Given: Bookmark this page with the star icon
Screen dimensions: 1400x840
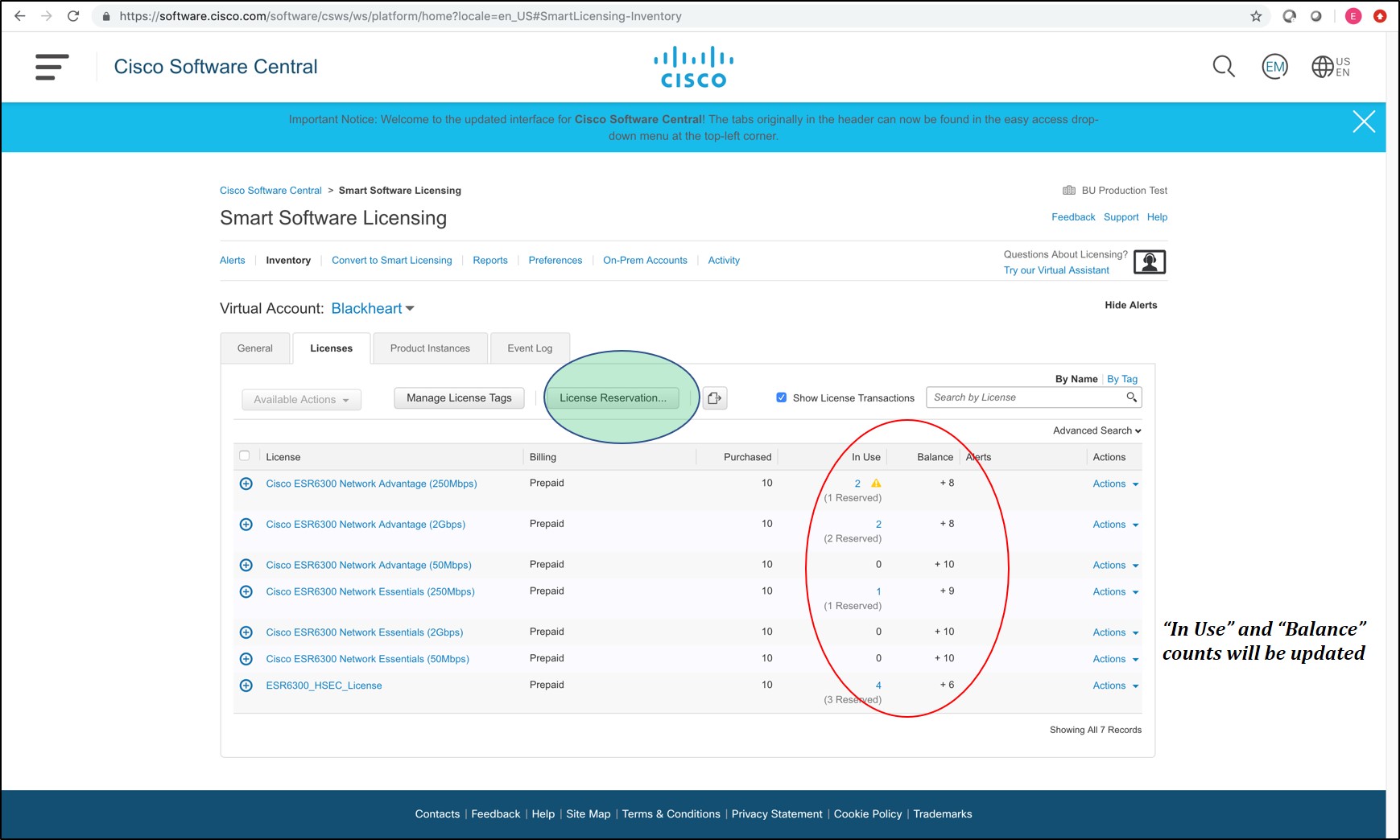Looking at the screenshot, I should pos(1256,16).
